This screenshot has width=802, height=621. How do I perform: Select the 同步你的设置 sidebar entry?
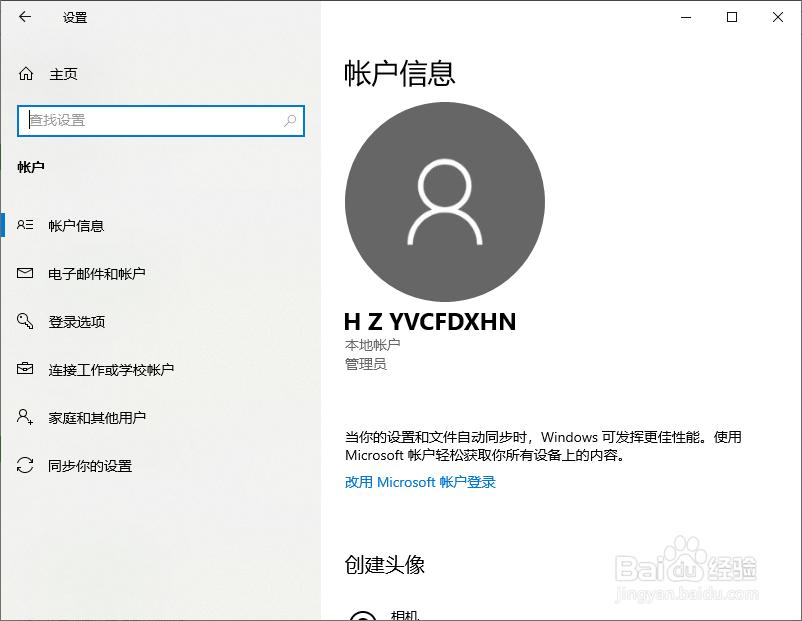click(x=90, y=465)
